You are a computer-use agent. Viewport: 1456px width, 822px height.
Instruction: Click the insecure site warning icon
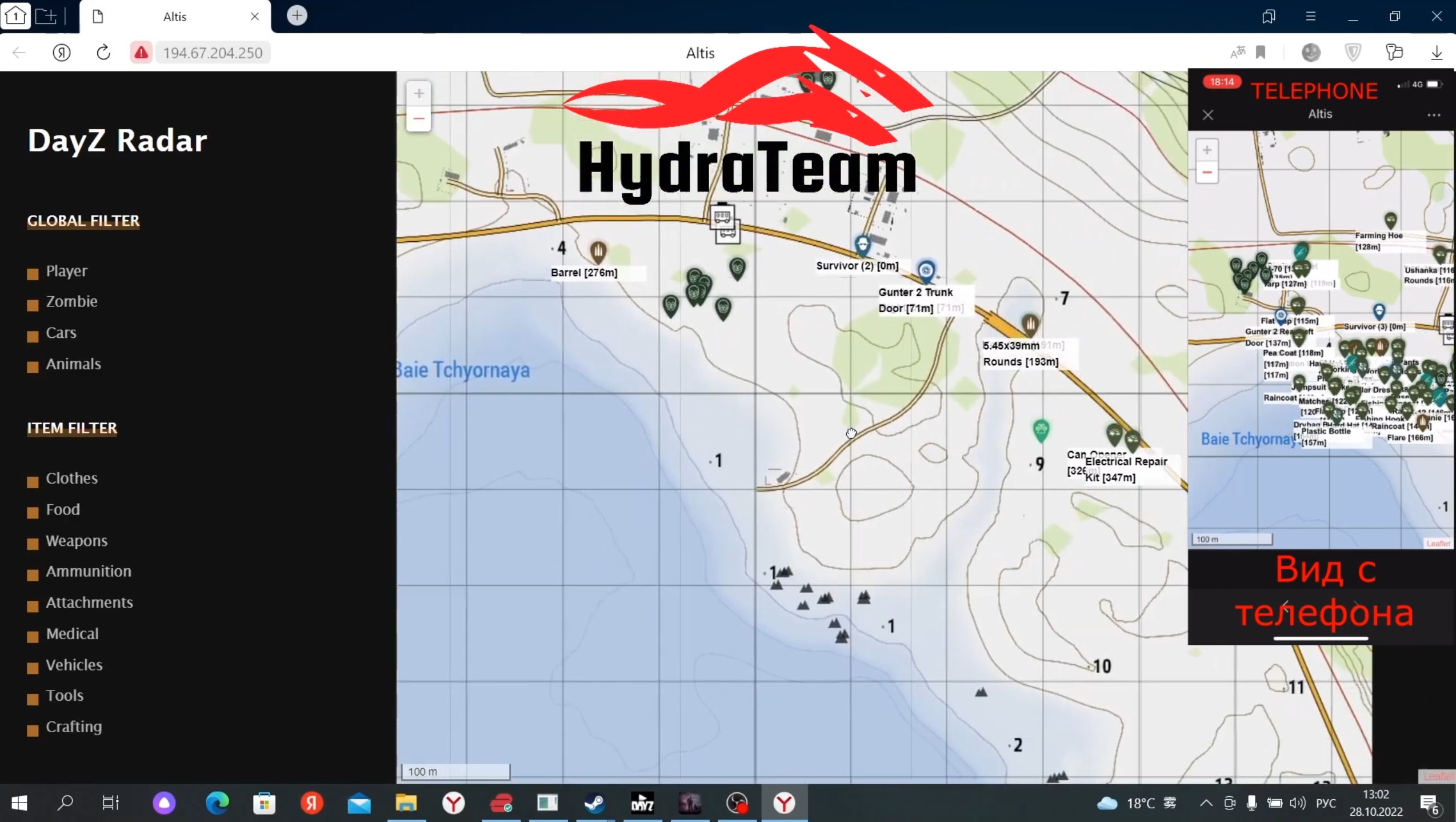pyautogui.click(x=141, y=53)
